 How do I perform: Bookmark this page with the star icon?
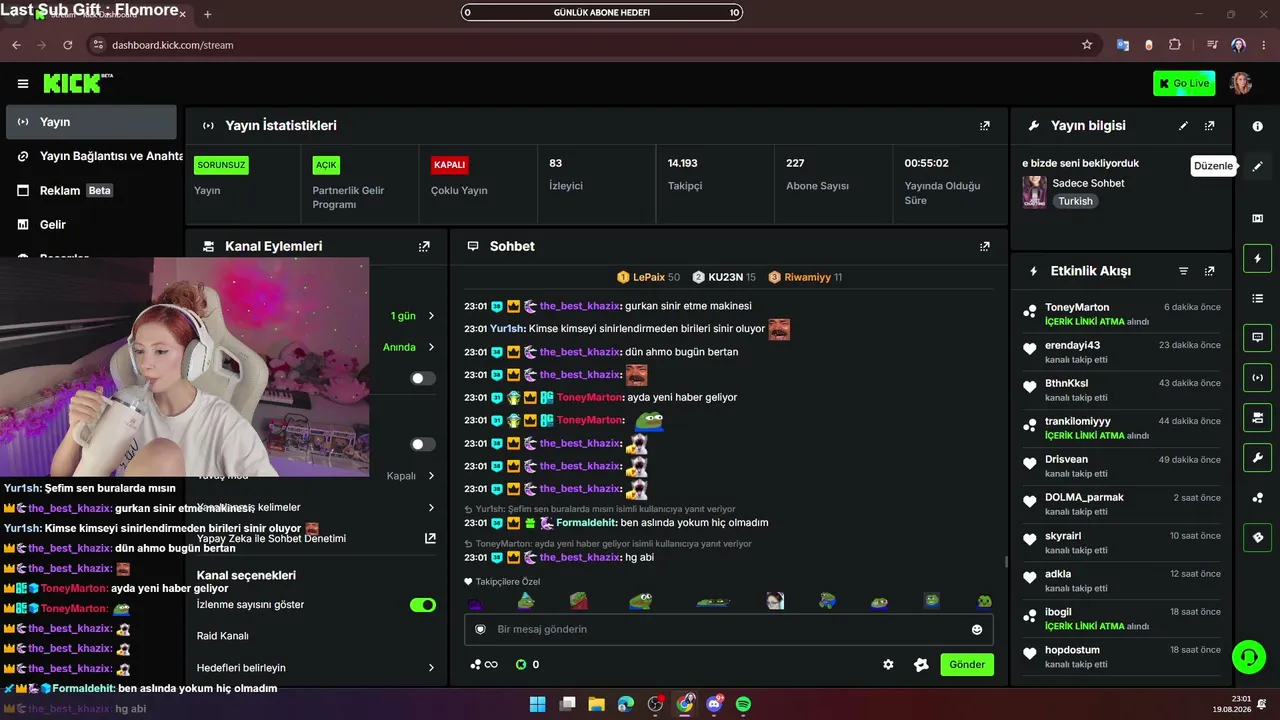(x=1087, y=45)
